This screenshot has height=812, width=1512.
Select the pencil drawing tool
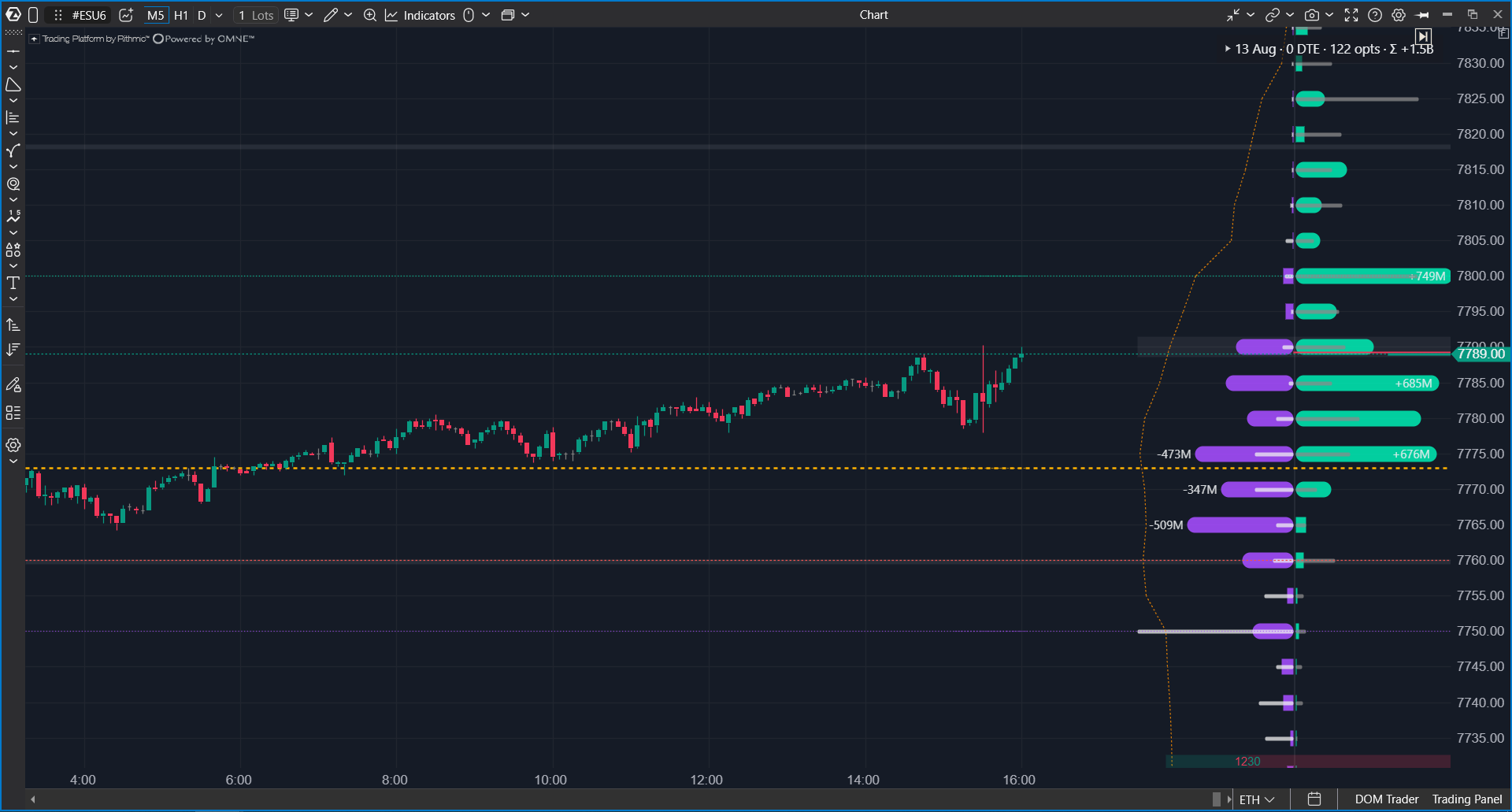point(331,15)
